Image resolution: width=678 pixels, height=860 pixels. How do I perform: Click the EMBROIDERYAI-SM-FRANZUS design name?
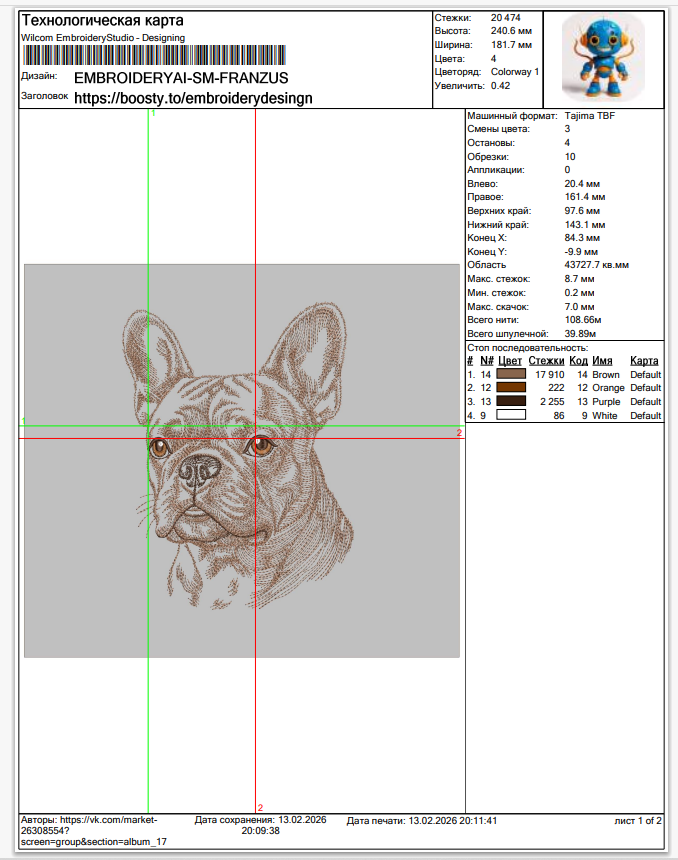tap(181, 77)
